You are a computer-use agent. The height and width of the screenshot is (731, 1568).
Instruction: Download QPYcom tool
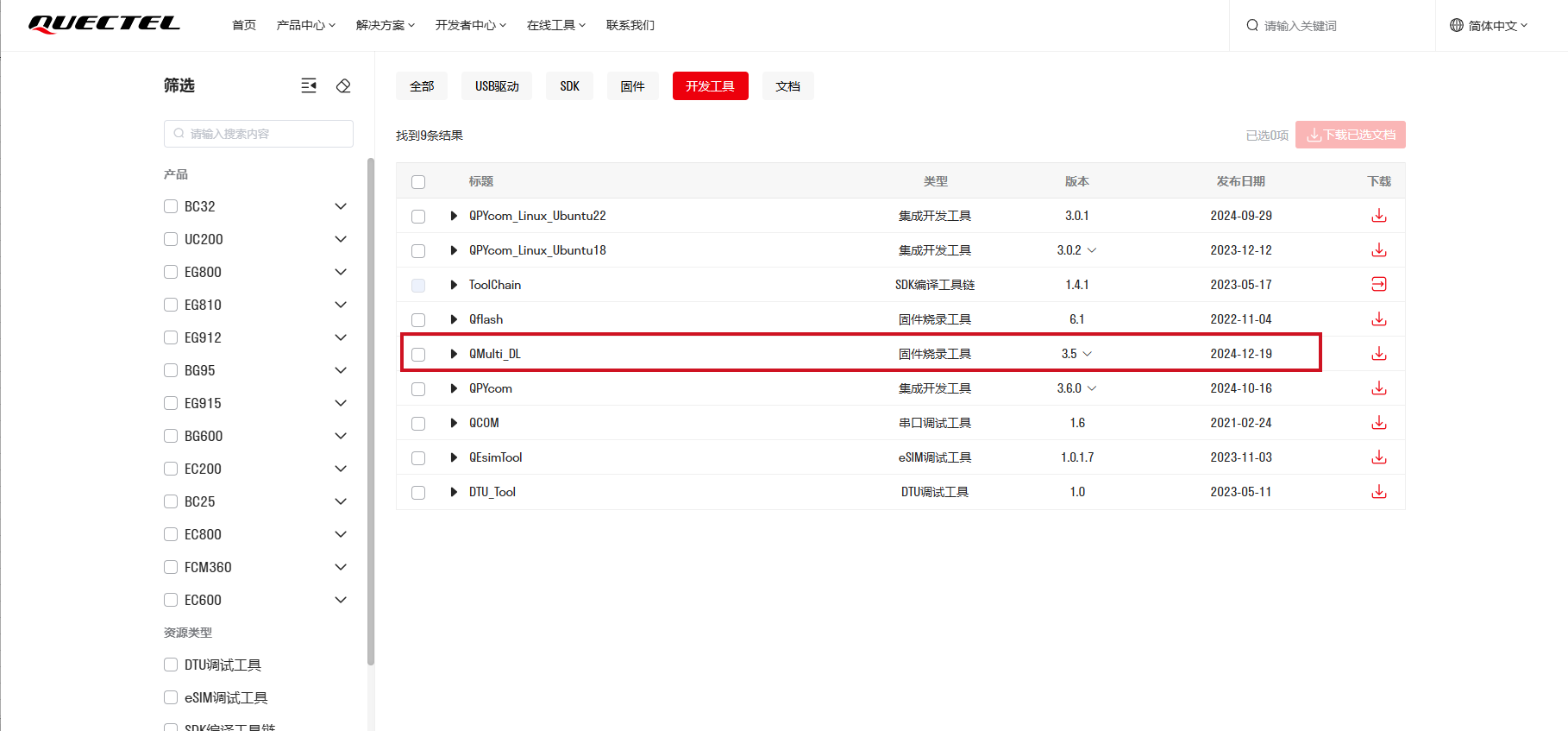[1379, 388]
